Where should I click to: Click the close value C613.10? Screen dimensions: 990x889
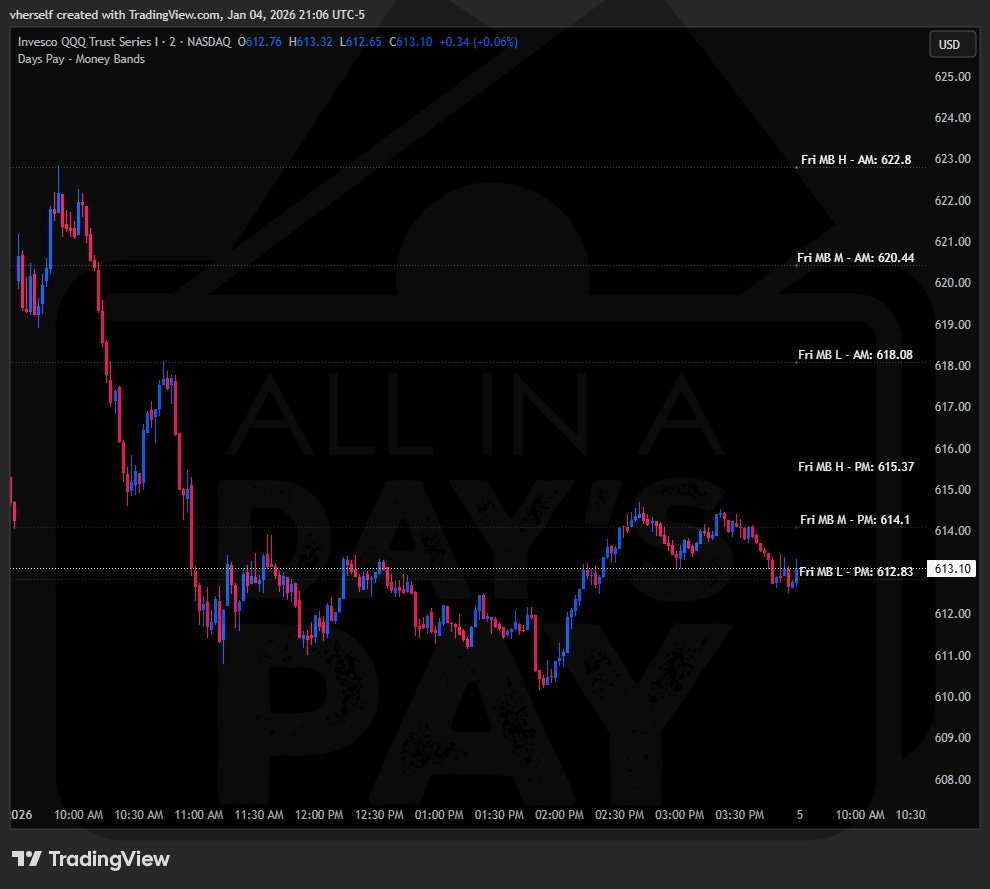(410, 42)
